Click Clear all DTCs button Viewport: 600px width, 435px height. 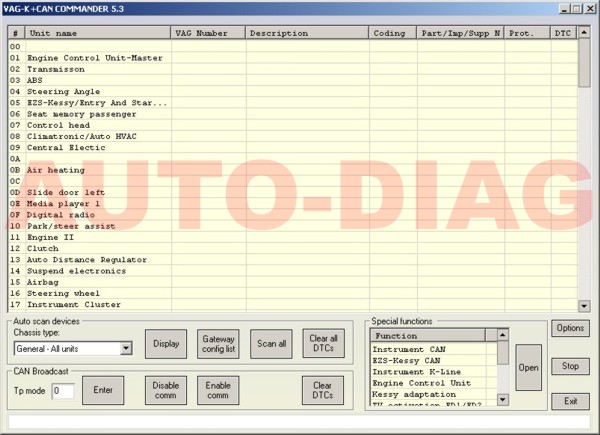(x=323, y=343)
